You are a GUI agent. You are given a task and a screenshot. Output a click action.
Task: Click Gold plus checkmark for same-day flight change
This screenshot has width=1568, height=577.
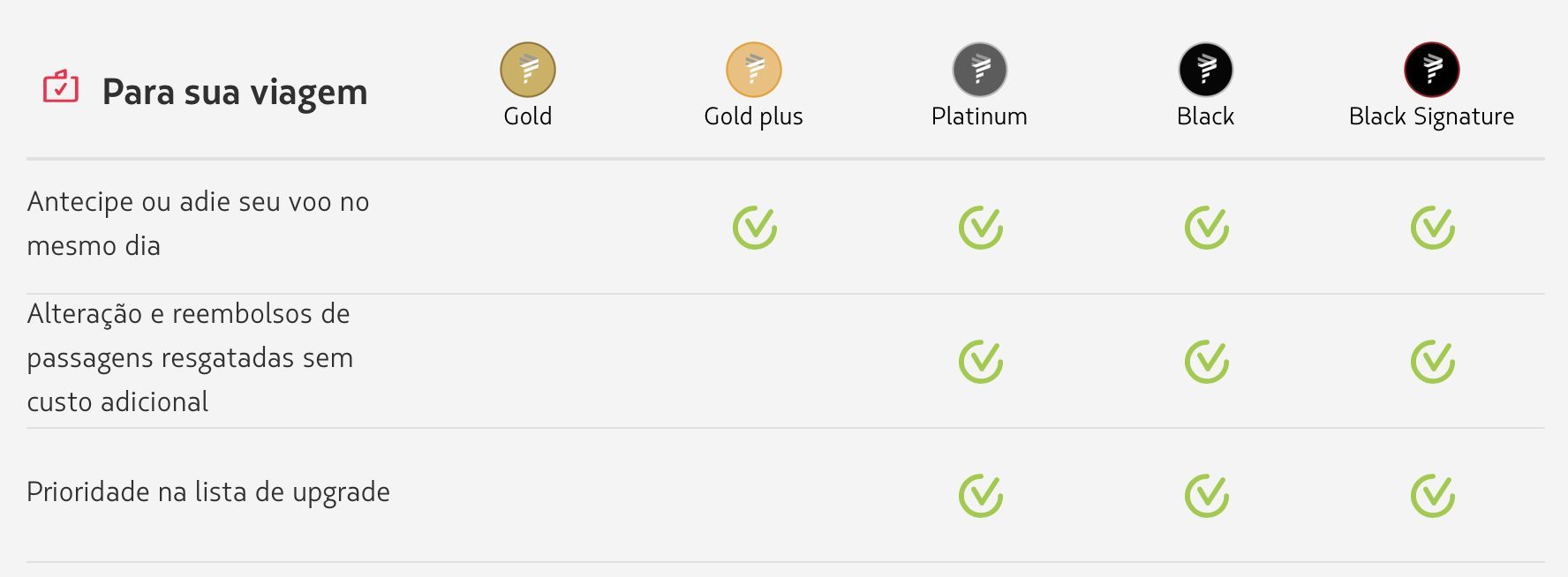[x=755, y=228]
